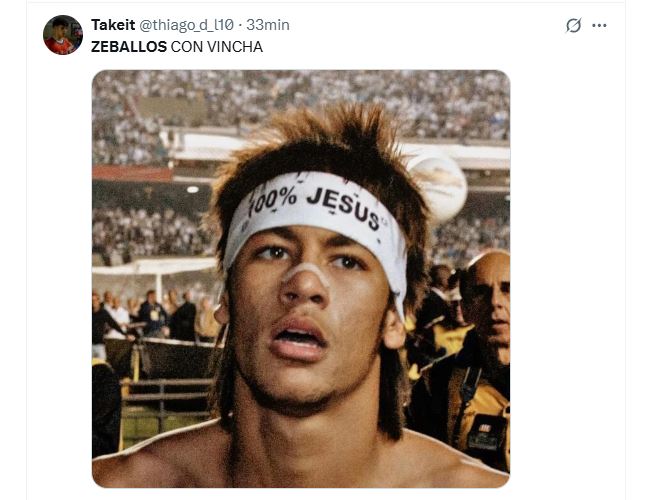Click the 33min timestamp link

[267, 24]
